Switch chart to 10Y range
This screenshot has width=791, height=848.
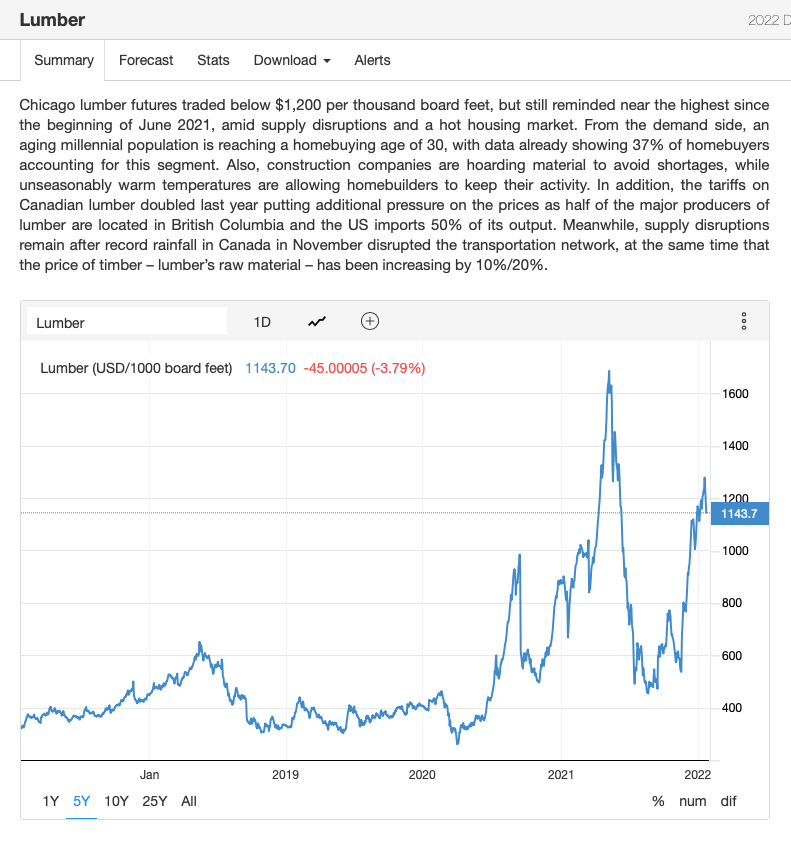[116, 801]
